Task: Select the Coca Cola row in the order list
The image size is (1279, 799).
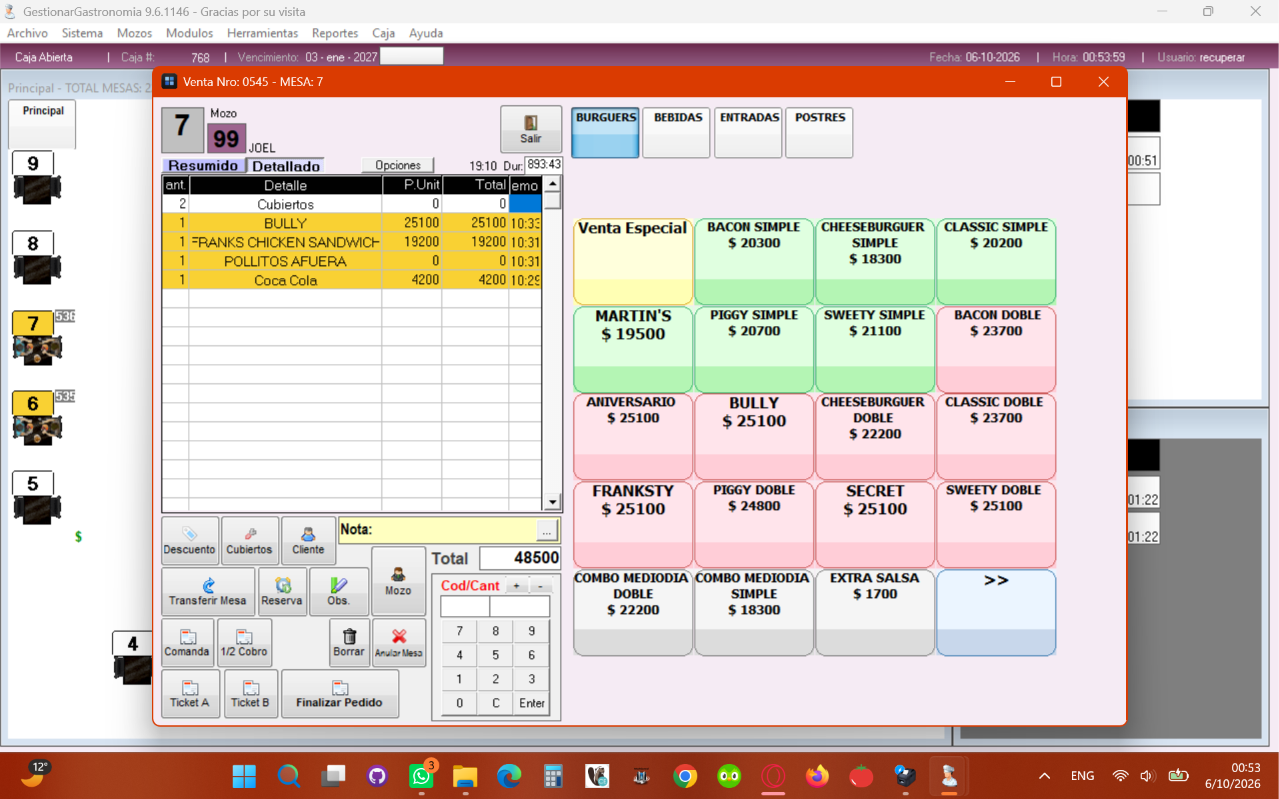Action: [352, 281]
